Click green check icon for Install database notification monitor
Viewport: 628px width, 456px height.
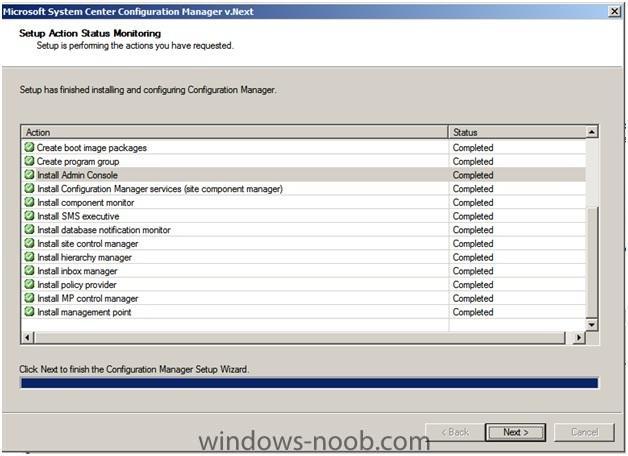tap(29, 229)
